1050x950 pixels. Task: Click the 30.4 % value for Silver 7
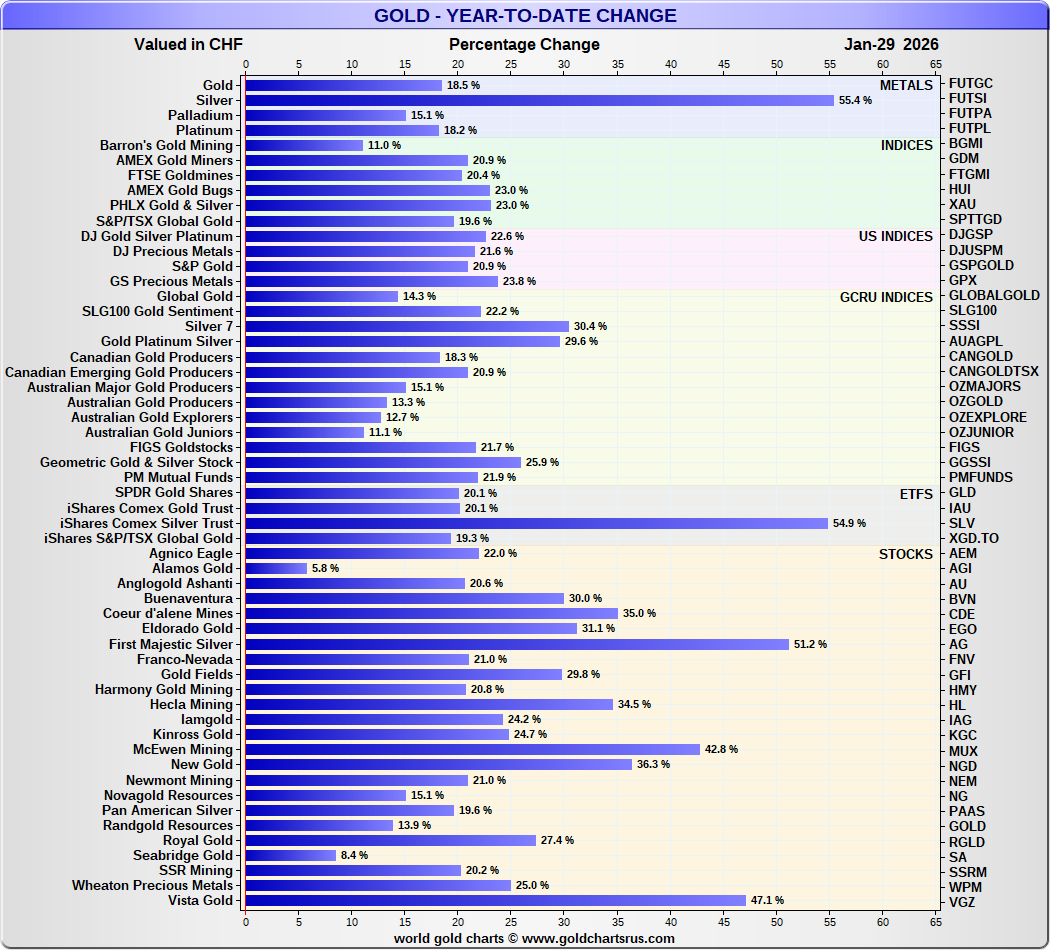pyautogui.click(x=590, y=326)
